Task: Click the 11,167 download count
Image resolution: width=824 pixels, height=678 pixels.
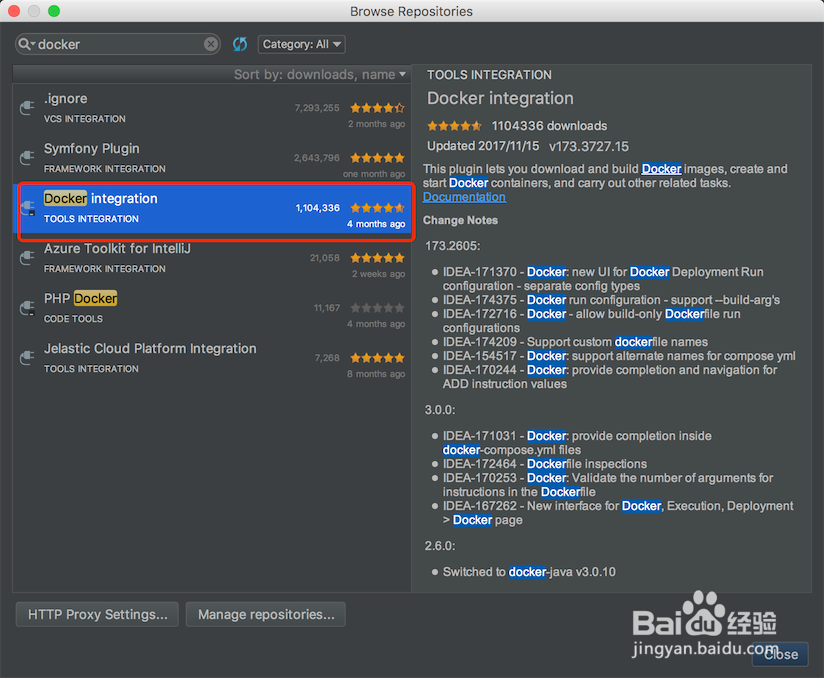Action: click(327, 308)
